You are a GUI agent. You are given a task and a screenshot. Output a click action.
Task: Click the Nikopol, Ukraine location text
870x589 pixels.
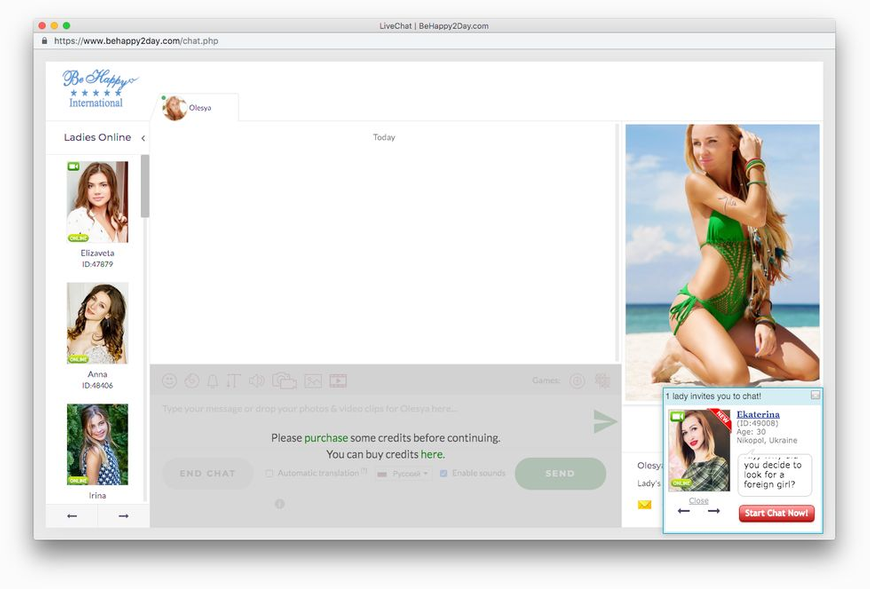pos(767,440)
